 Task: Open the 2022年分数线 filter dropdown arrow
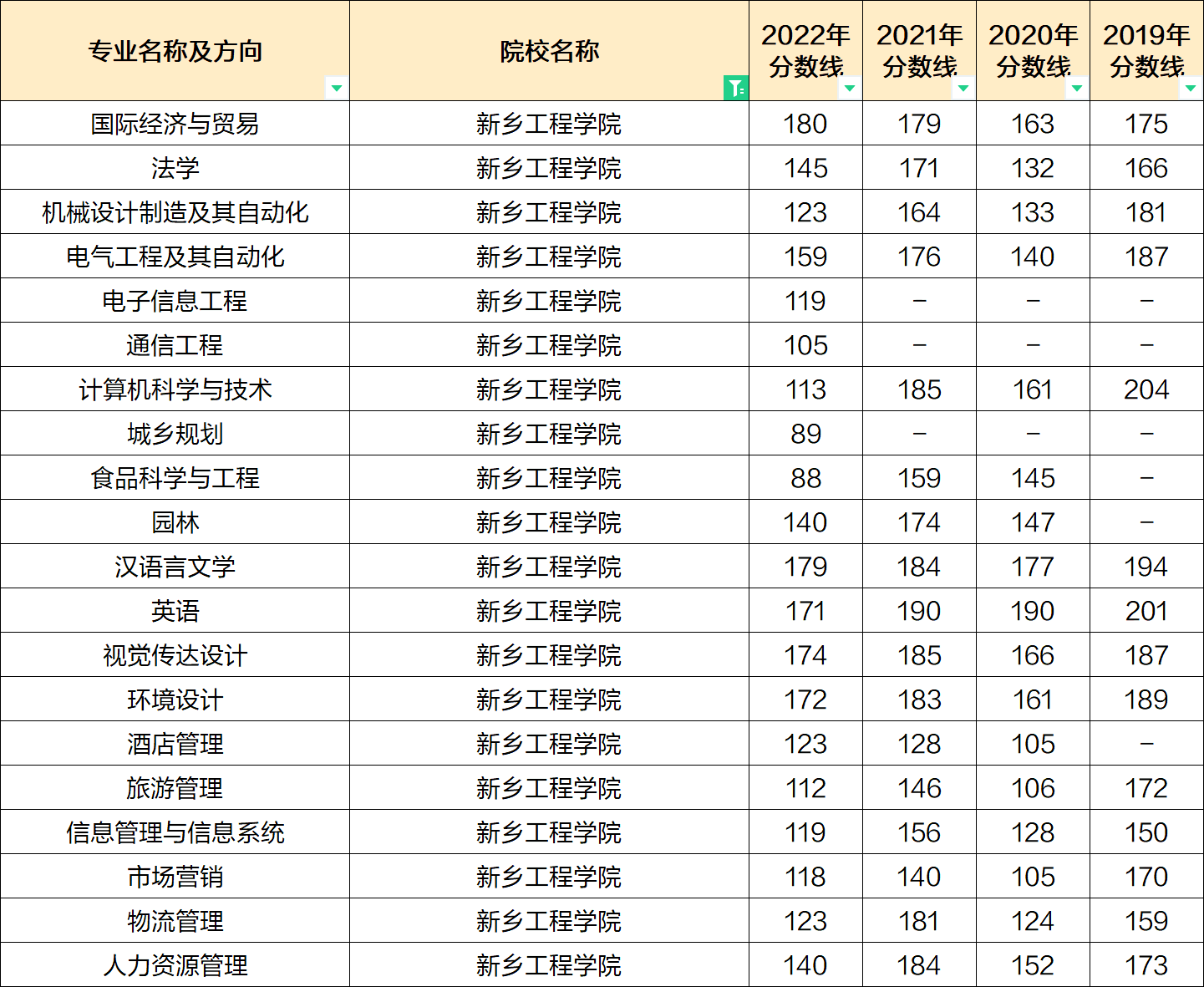pos(850,88)
